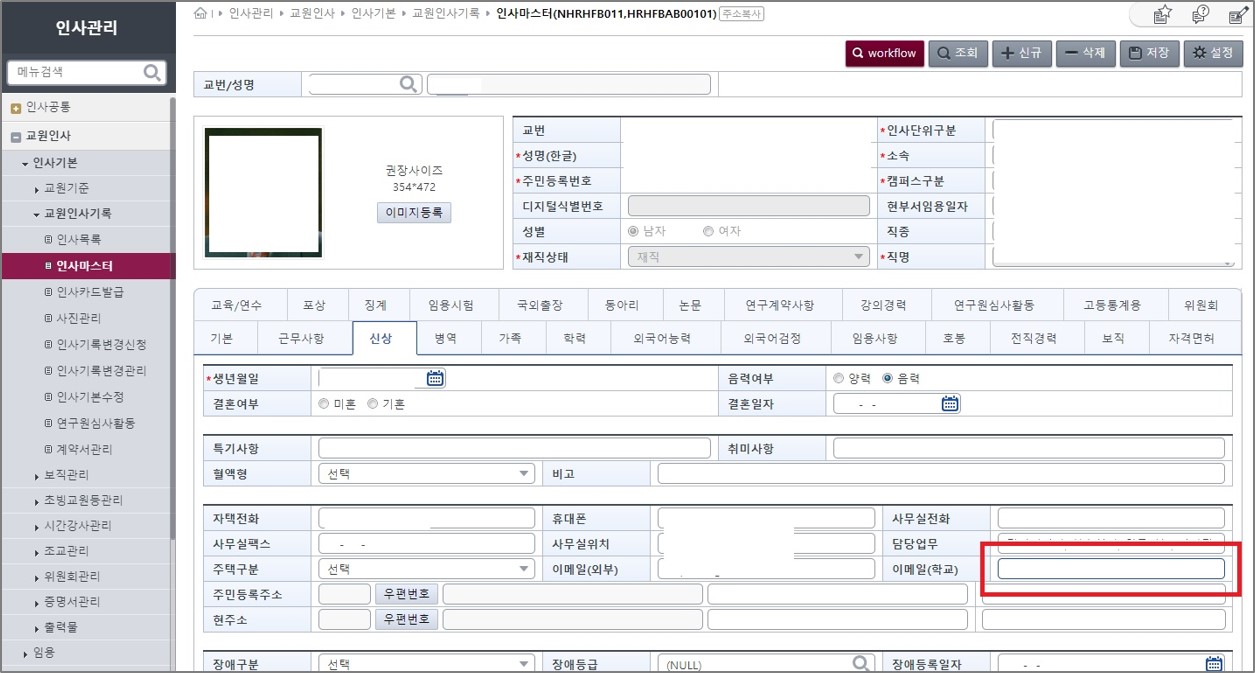
Task: Click the search icon in the 교번/성명 field
Action: [408, 85]
